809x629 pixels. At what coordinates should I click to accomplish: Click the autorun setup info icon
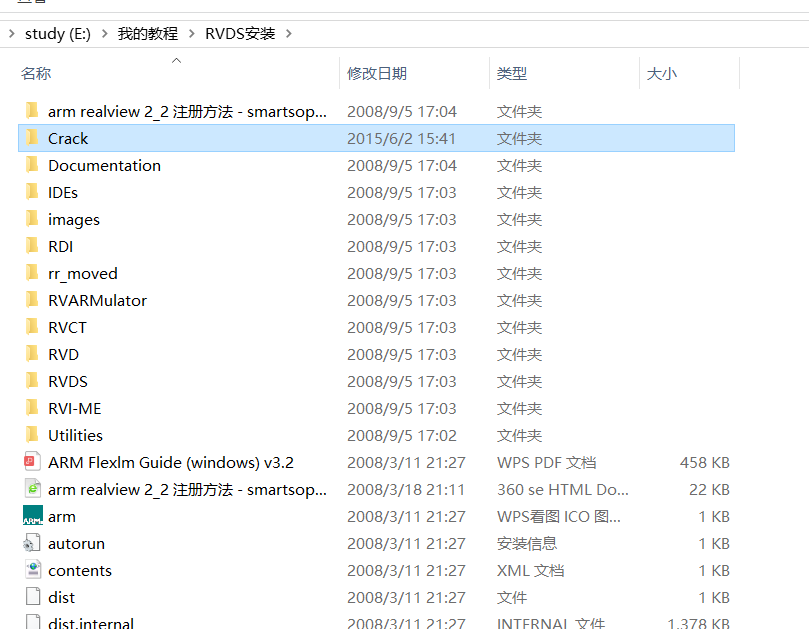point(32,543)
